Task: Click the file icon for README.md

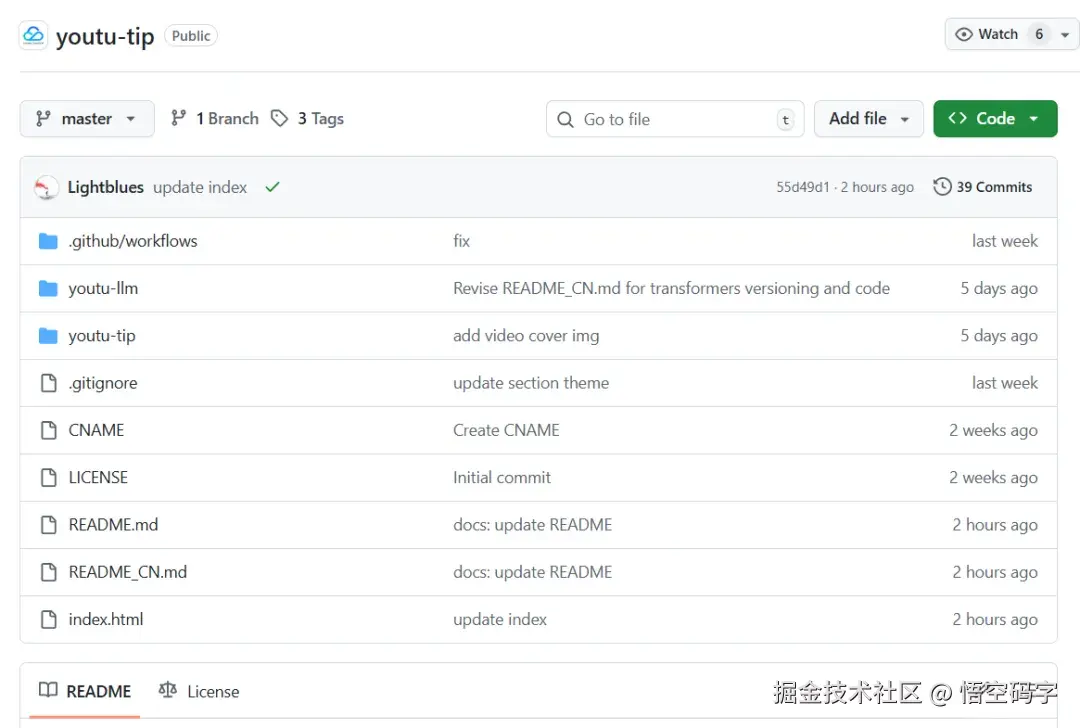Action: click(x=48, y=525)
